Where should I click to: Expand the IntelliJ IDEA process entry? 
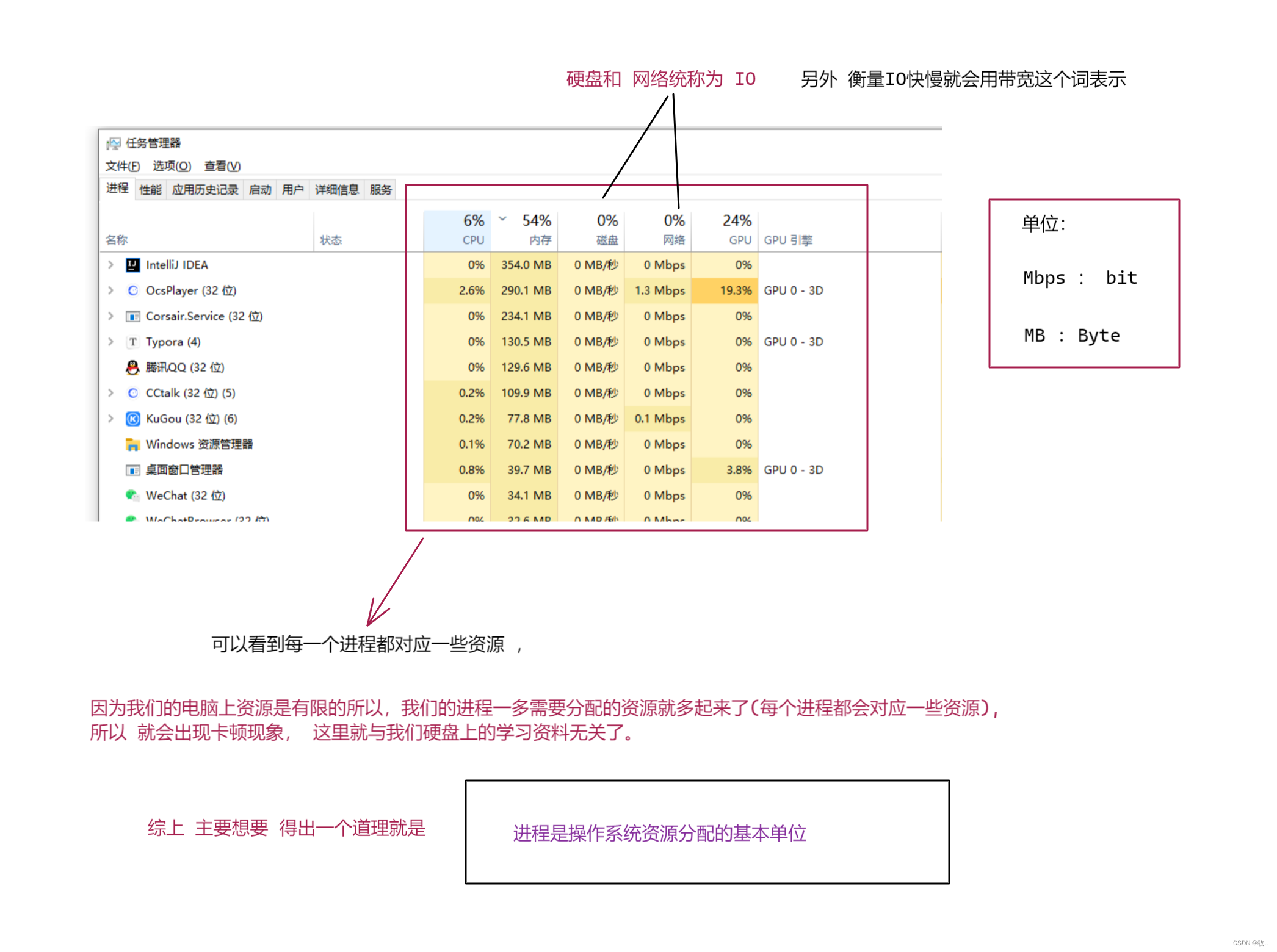click(110, 265)
